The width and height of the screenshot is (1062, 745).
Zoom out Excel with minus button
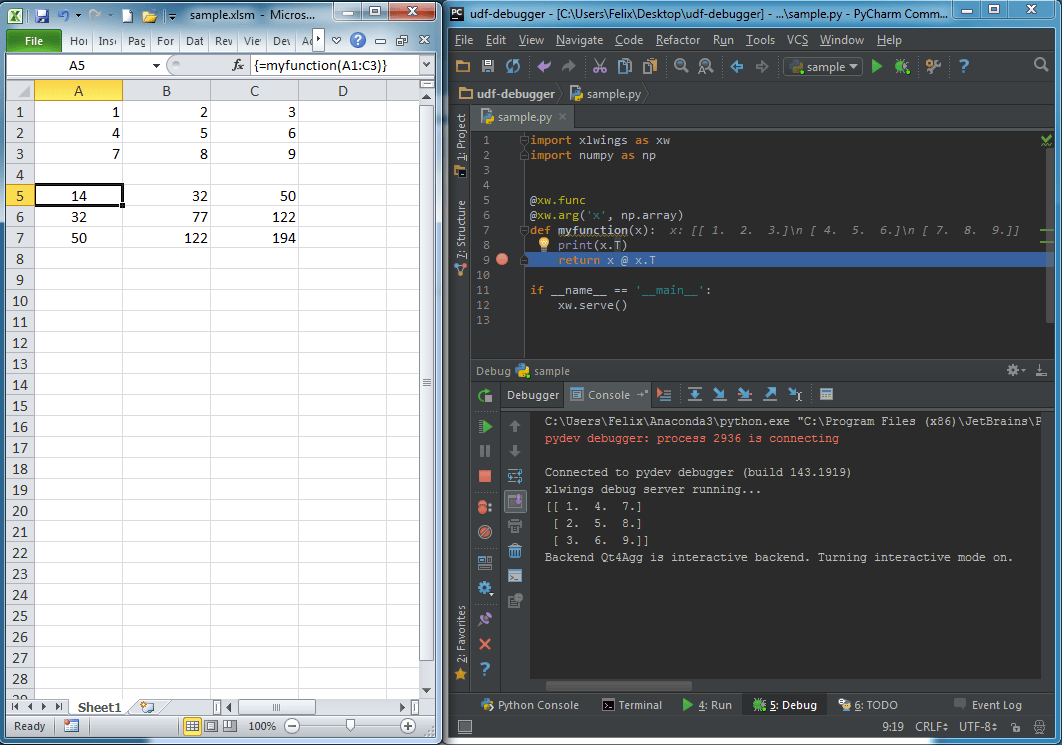292,726
